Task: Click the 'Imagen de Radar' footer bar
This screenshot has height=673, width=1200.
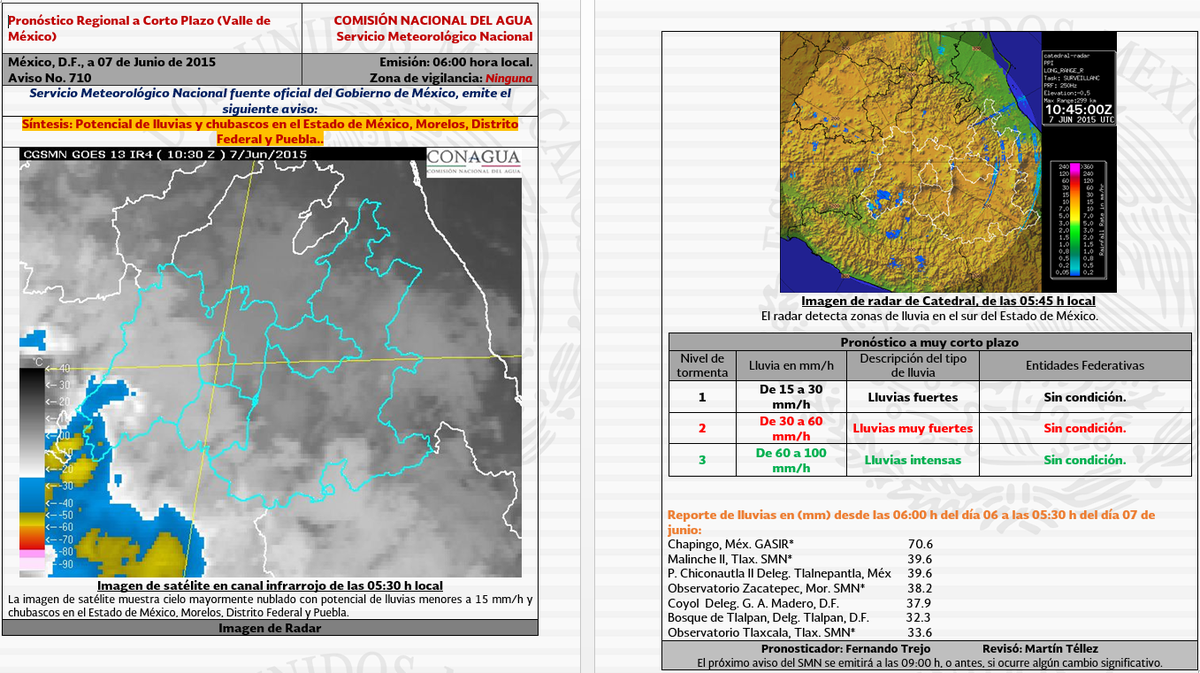Action: pos(270,628)
